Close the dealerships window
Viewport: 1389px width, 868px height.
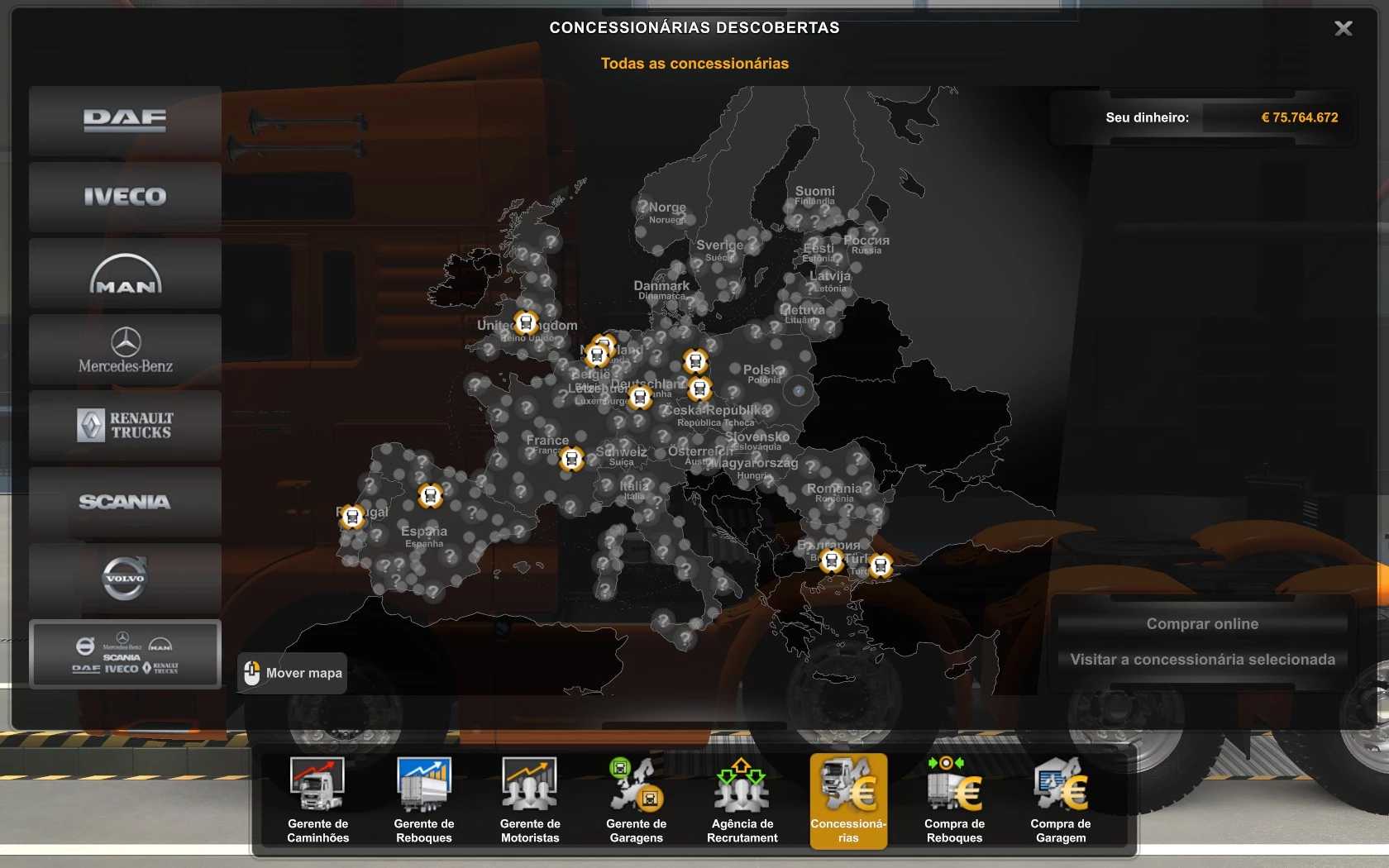click(x=1344, y=29)
